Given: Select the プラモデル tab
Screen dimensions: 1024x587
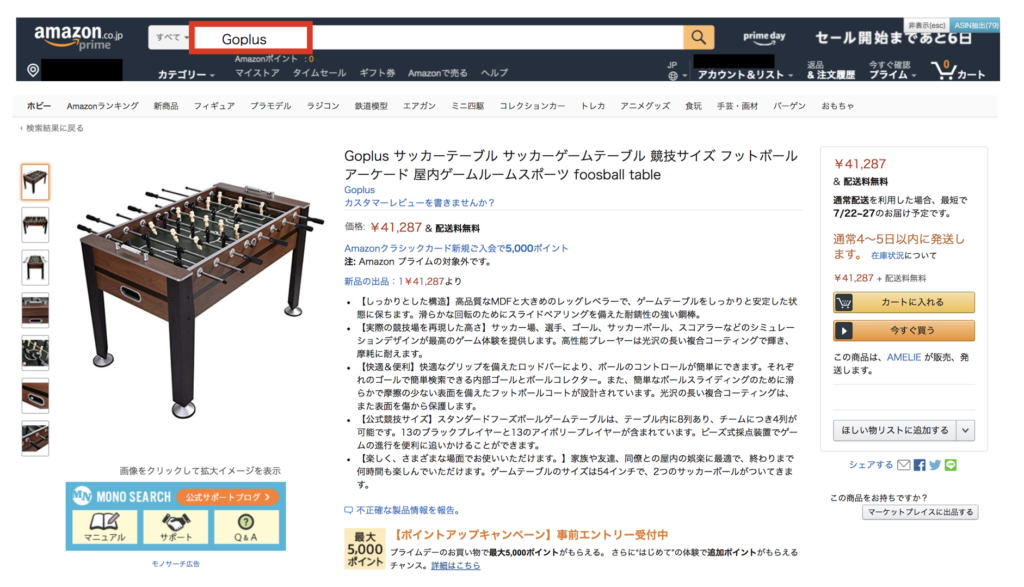Looking at the screenshot, I should (270, 106).
